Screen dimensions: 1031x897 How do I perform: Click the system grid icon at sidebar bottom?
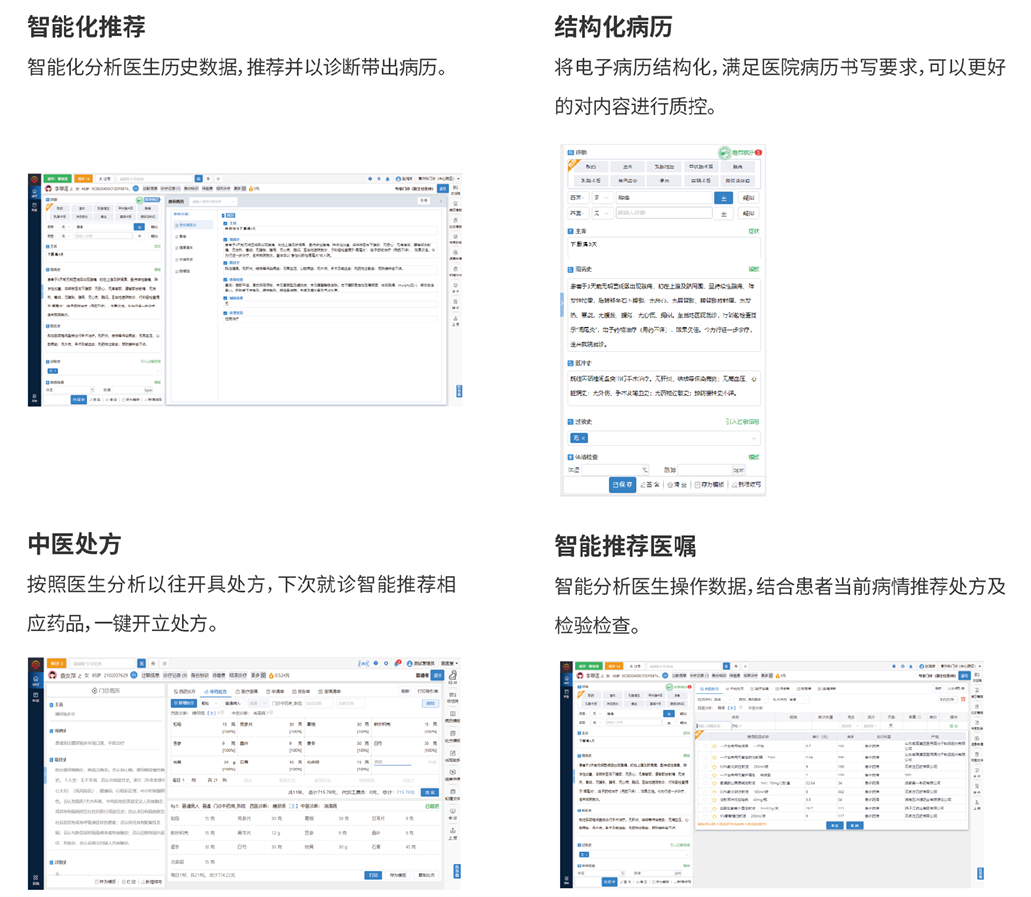[34, 879]
